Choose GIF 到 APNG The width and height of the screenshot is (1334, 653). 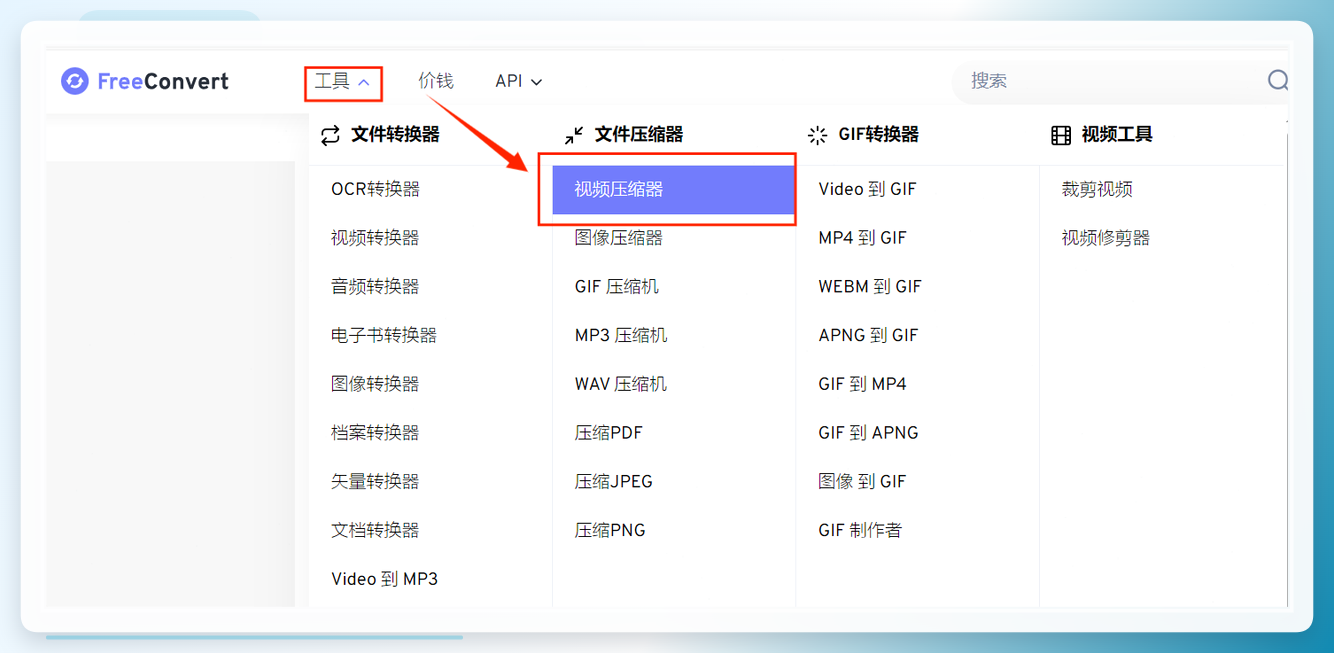pos(868,433)
